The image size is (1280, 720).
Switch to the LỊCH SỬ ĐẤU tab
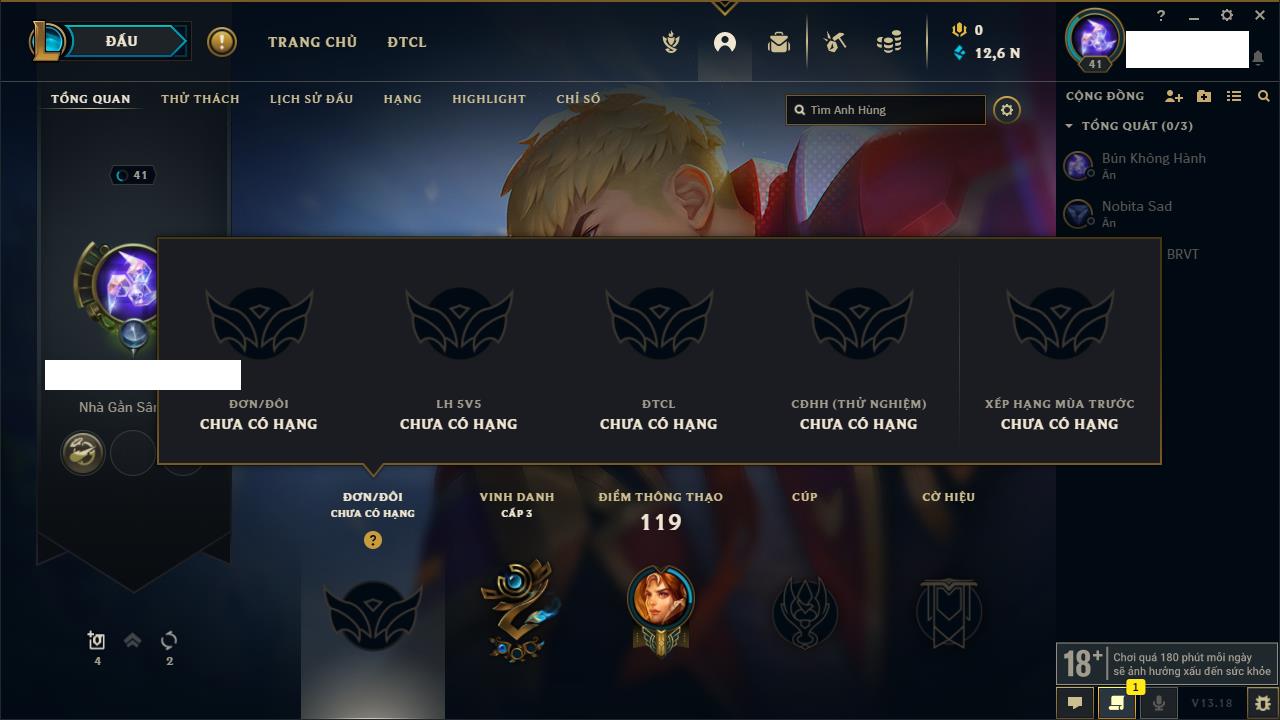311,99
